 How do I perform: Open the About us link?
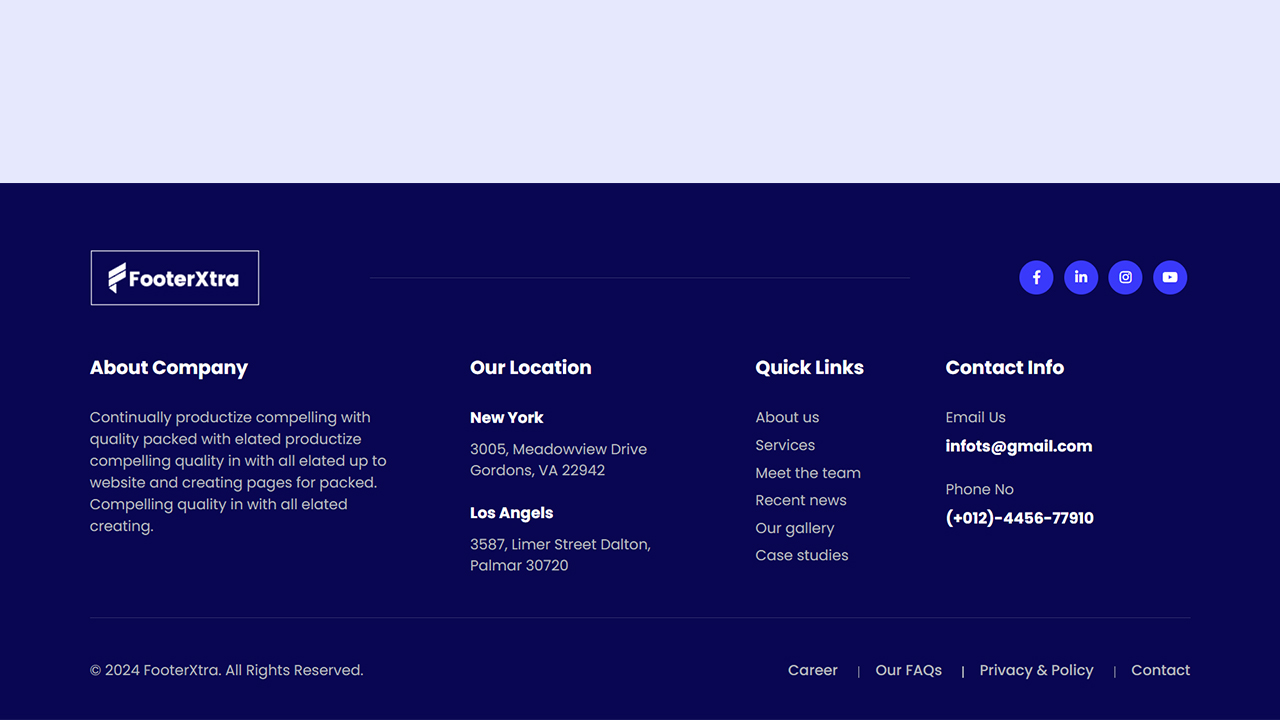[x=787, y=417]
